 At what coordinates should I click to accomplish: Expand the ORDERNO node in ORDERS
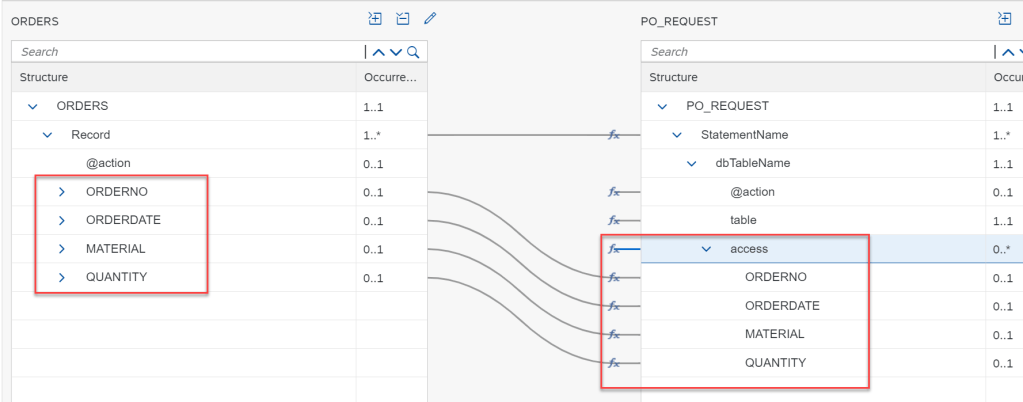tap(62, 192)
